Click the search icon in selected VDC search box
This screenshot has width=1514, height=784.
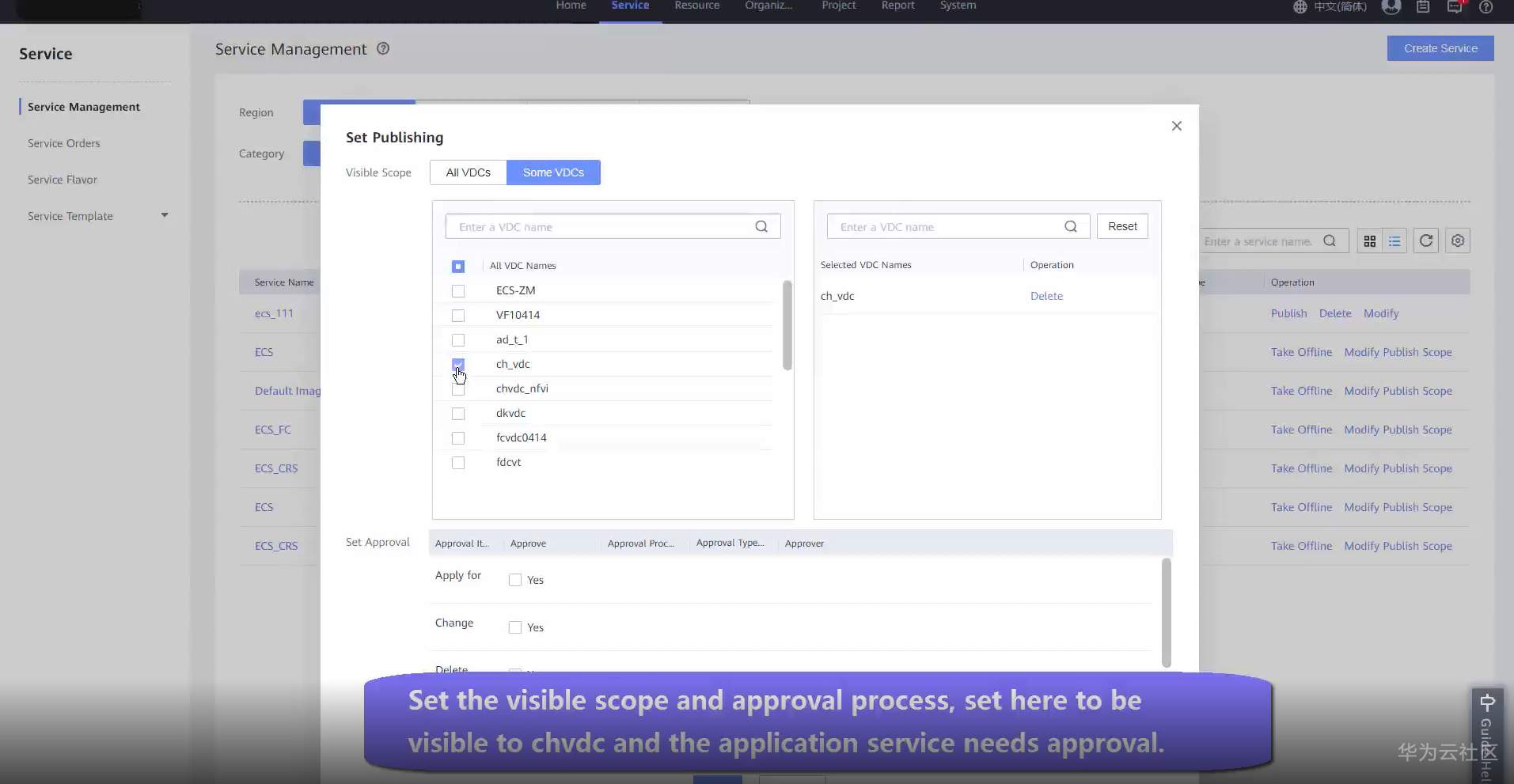1071,226
